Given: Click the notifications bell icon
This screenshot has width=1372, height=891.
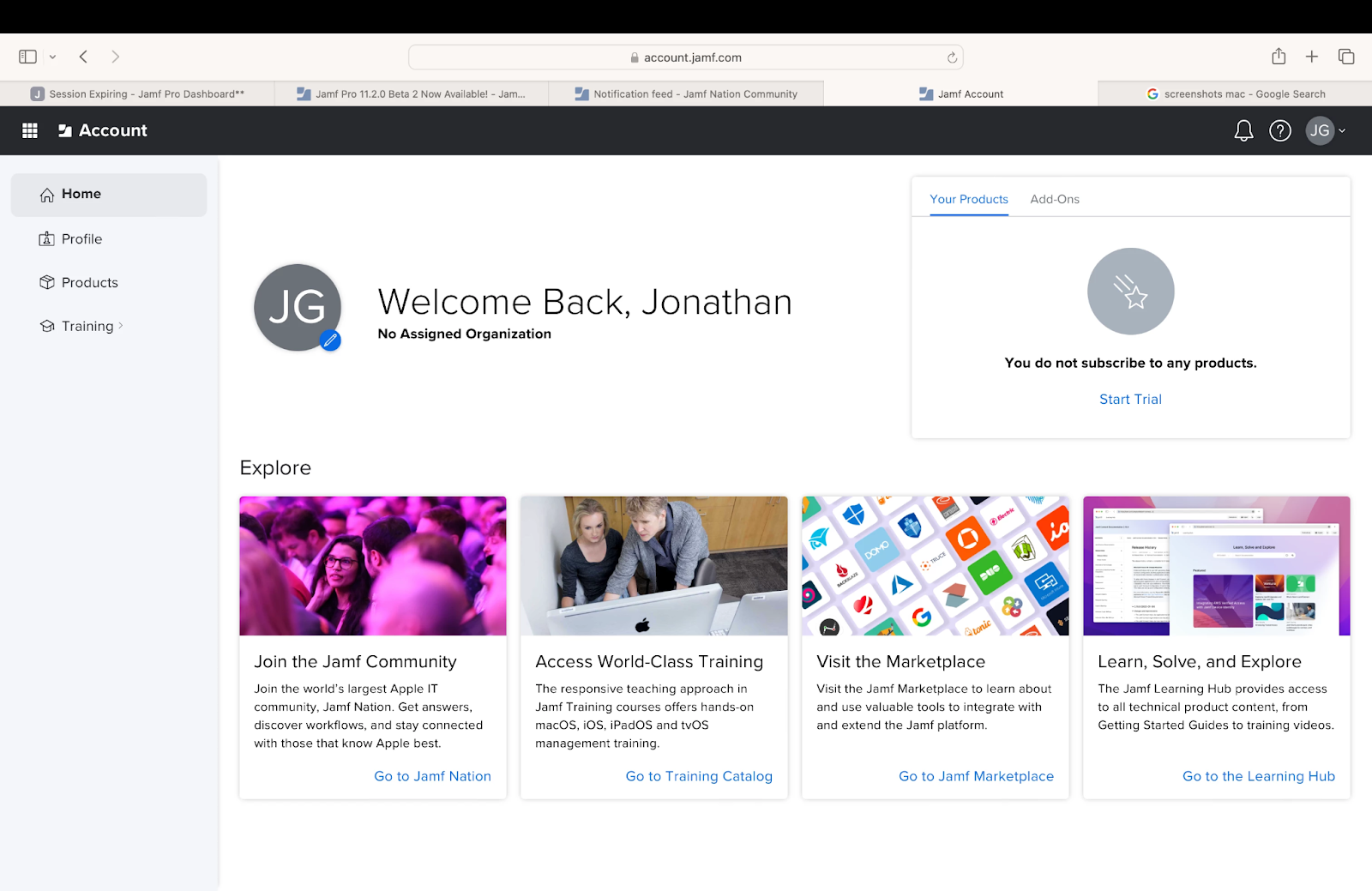Looking at the screenshot, I should tap(1243, 130).
